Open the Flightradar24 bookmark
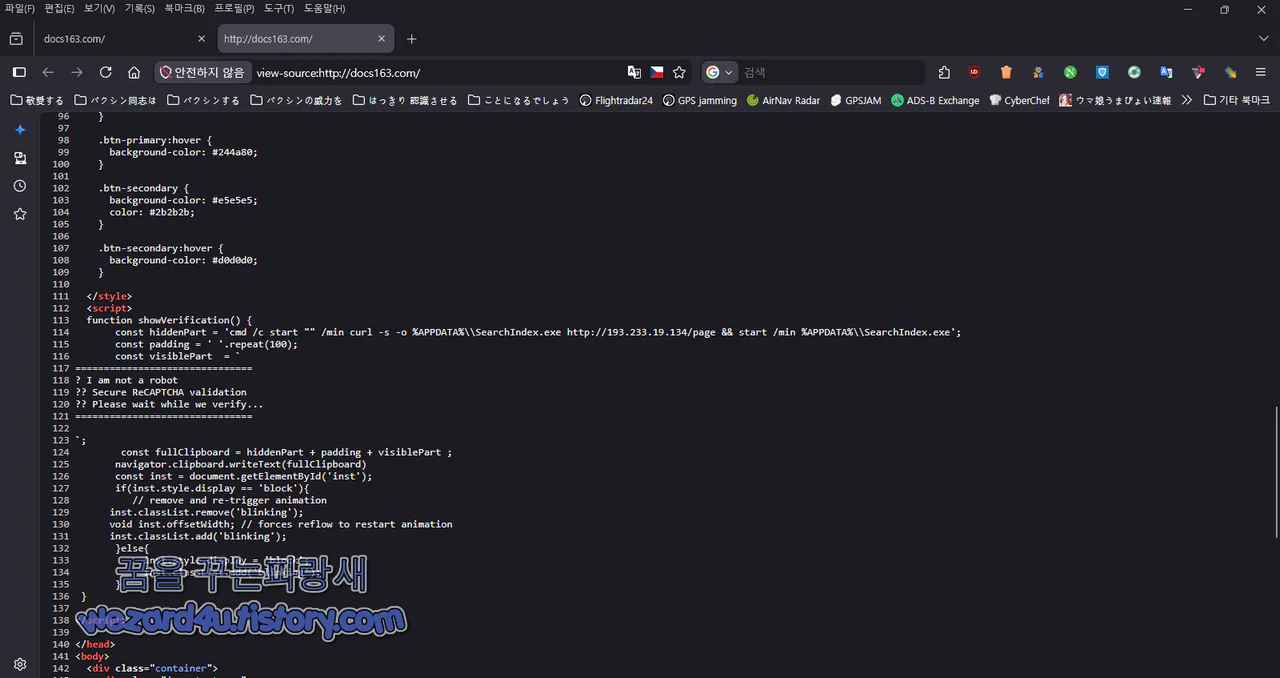Viewport: 1280px width, 678px height. coord(616,100)
